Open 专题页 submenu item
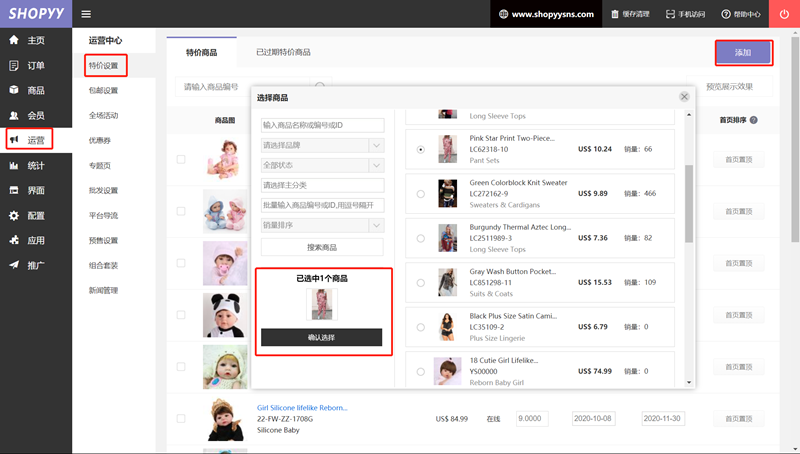 click(x=100, y=165)
